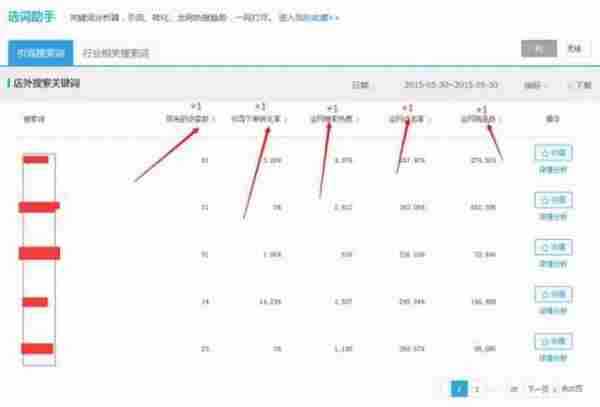This screenshot has width=600, height=407.
Task: Switch to the 无线 terminal toggle
Action: pyautogui.click(x=573, y=48)
